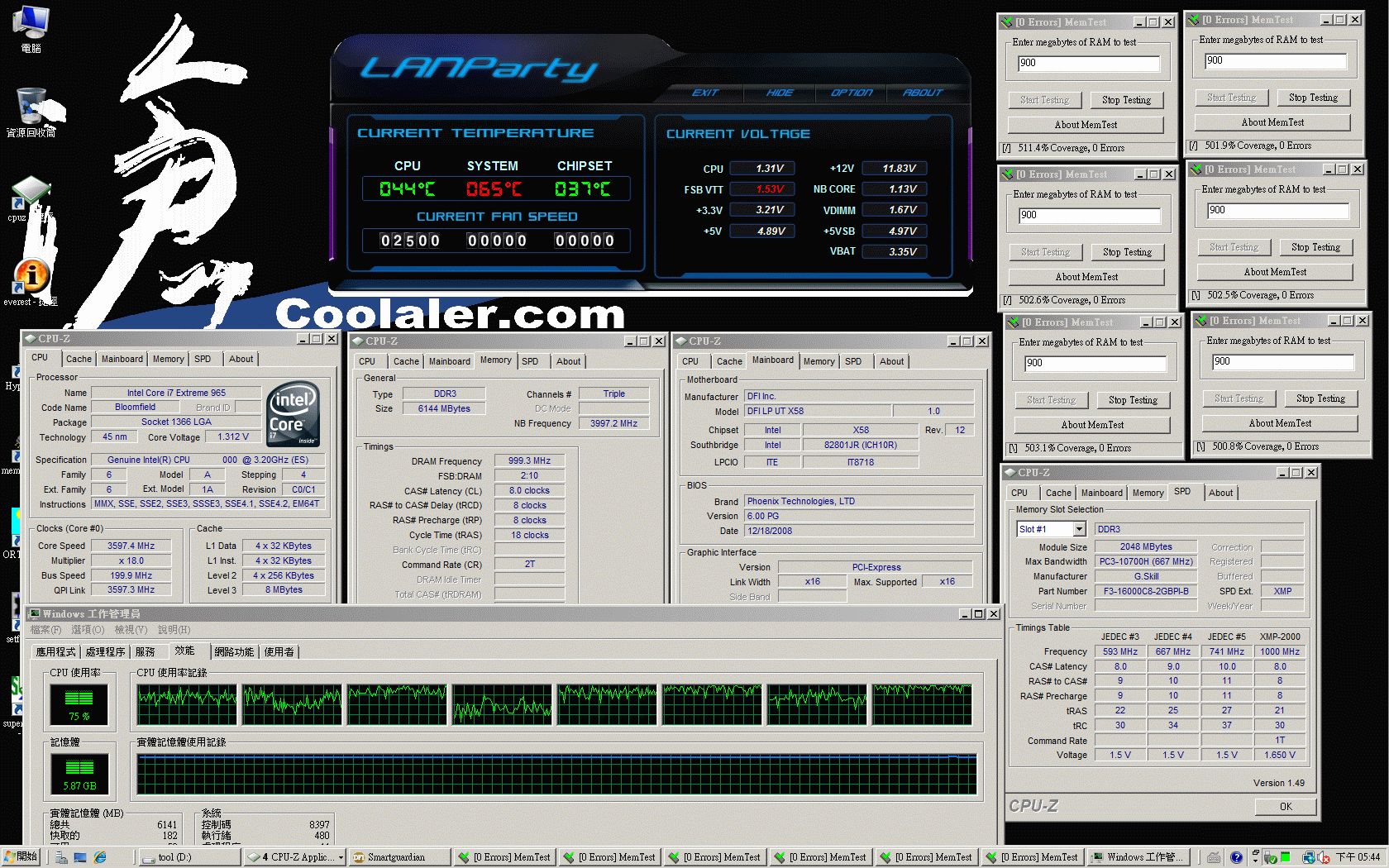Open 說明(H) menu in Task Manager

[x=174, y=630]
